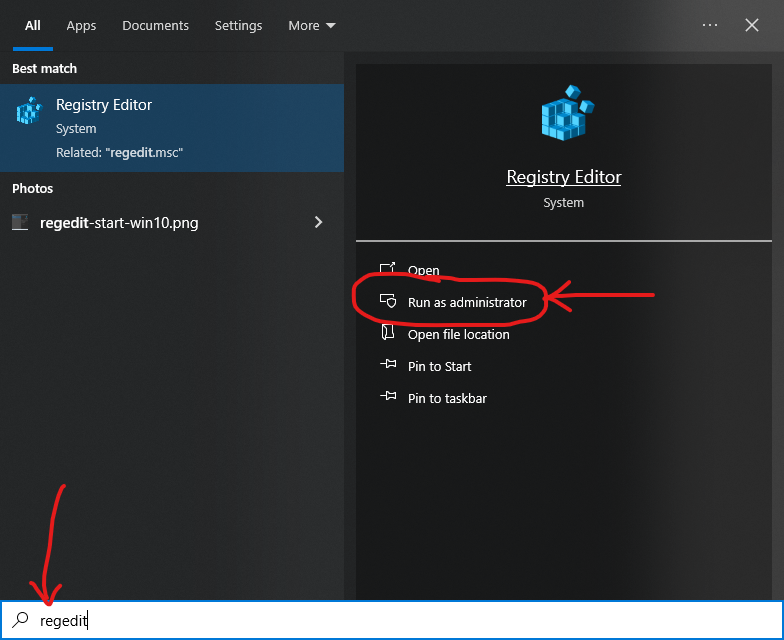Switch to the All tab
Viewport: 784px width, 640px height.
[32, 26]
